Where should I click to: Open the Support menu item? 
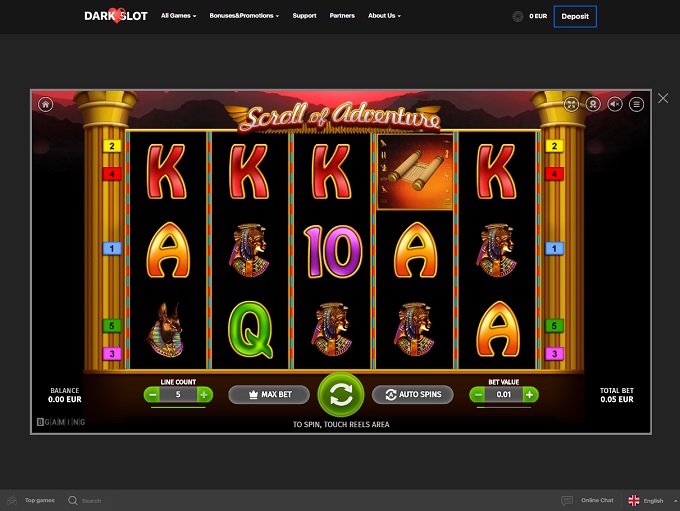304,16
